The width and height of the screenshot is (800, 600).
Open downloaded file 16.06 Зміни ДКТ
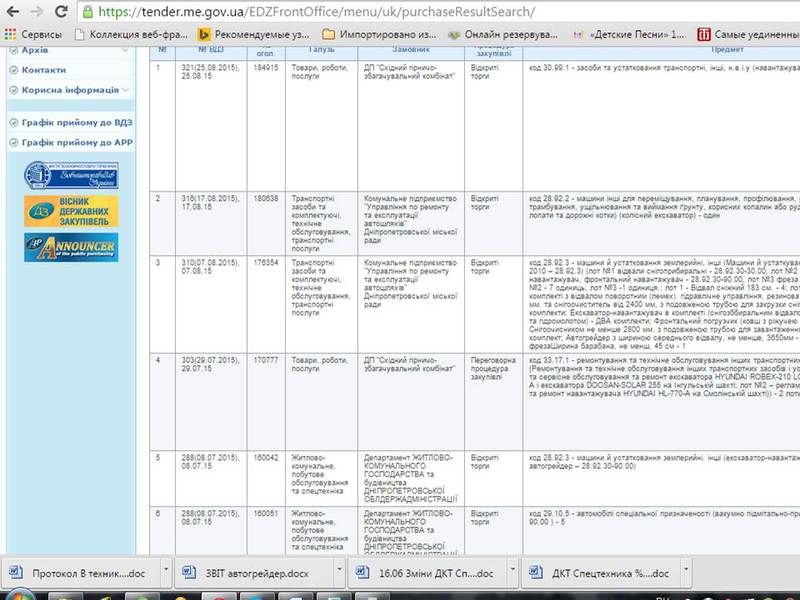424,573
